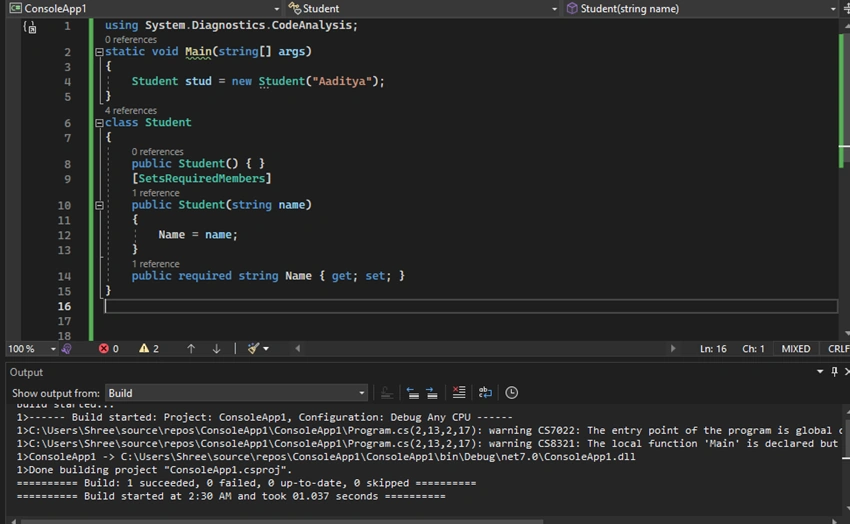Click '0 references' CodeLens above public Student()
Screen dimensions: 850x524
click(x=157, y=152)
